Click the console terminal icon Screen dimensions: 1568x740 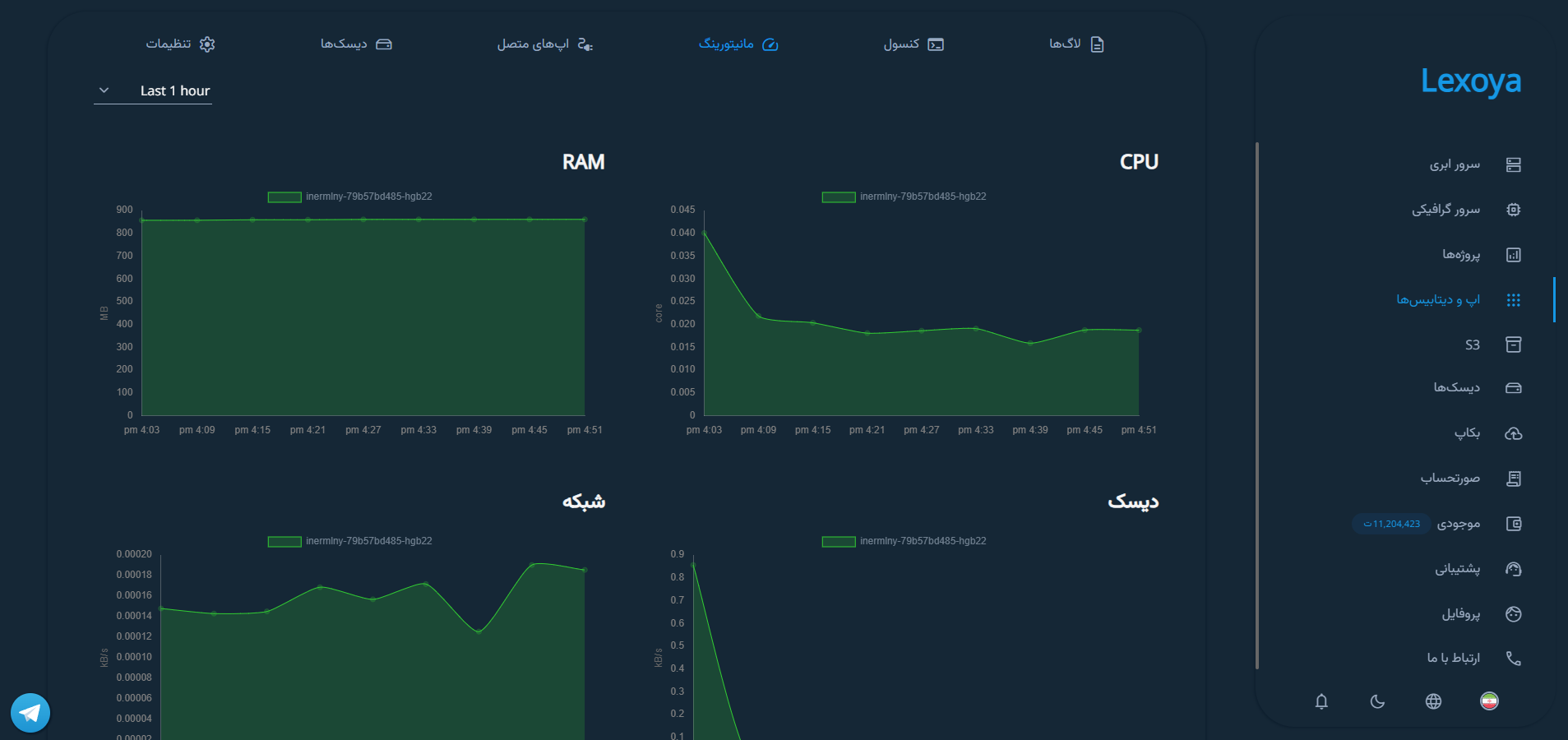936,44
